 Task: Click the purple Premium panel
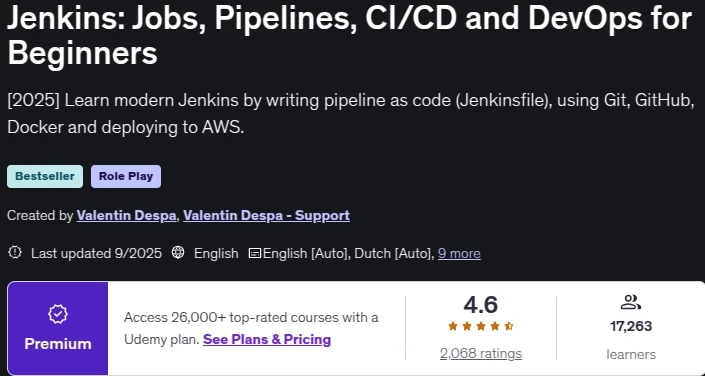(x=58, y=328)
